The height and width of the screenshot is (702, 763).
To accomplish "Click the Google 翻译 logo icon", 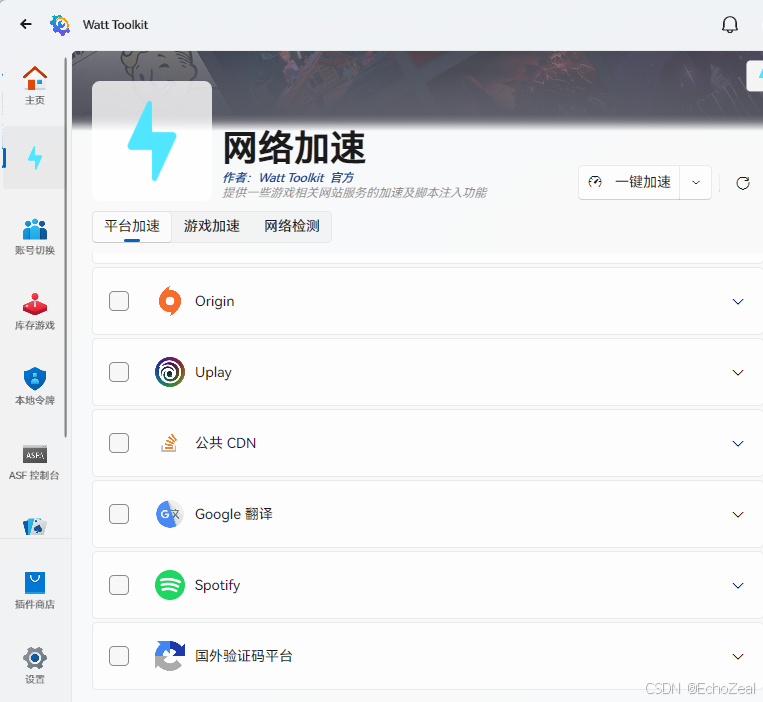I will 169,514.
